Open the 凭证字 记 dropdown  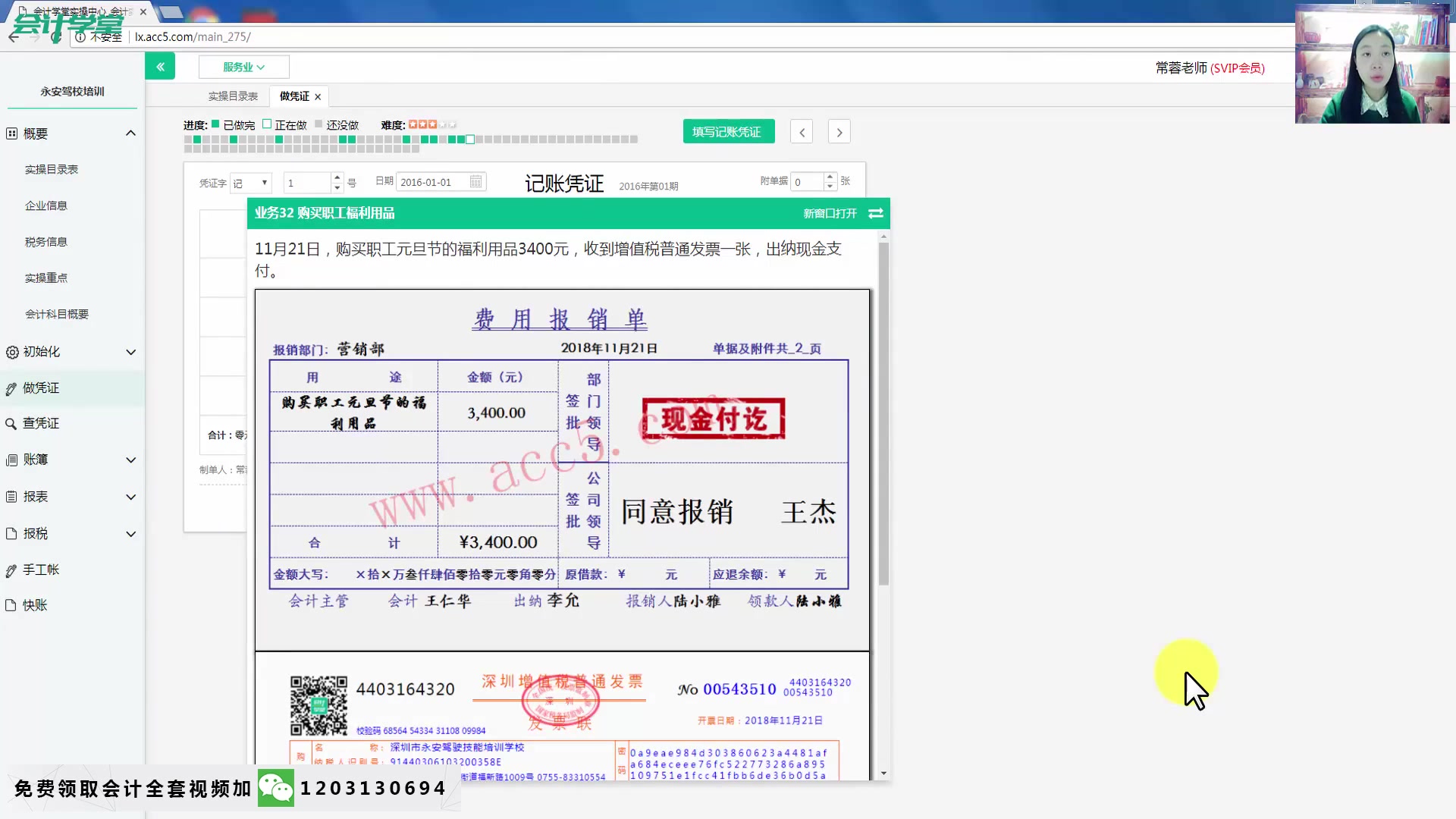pos(250,183)
